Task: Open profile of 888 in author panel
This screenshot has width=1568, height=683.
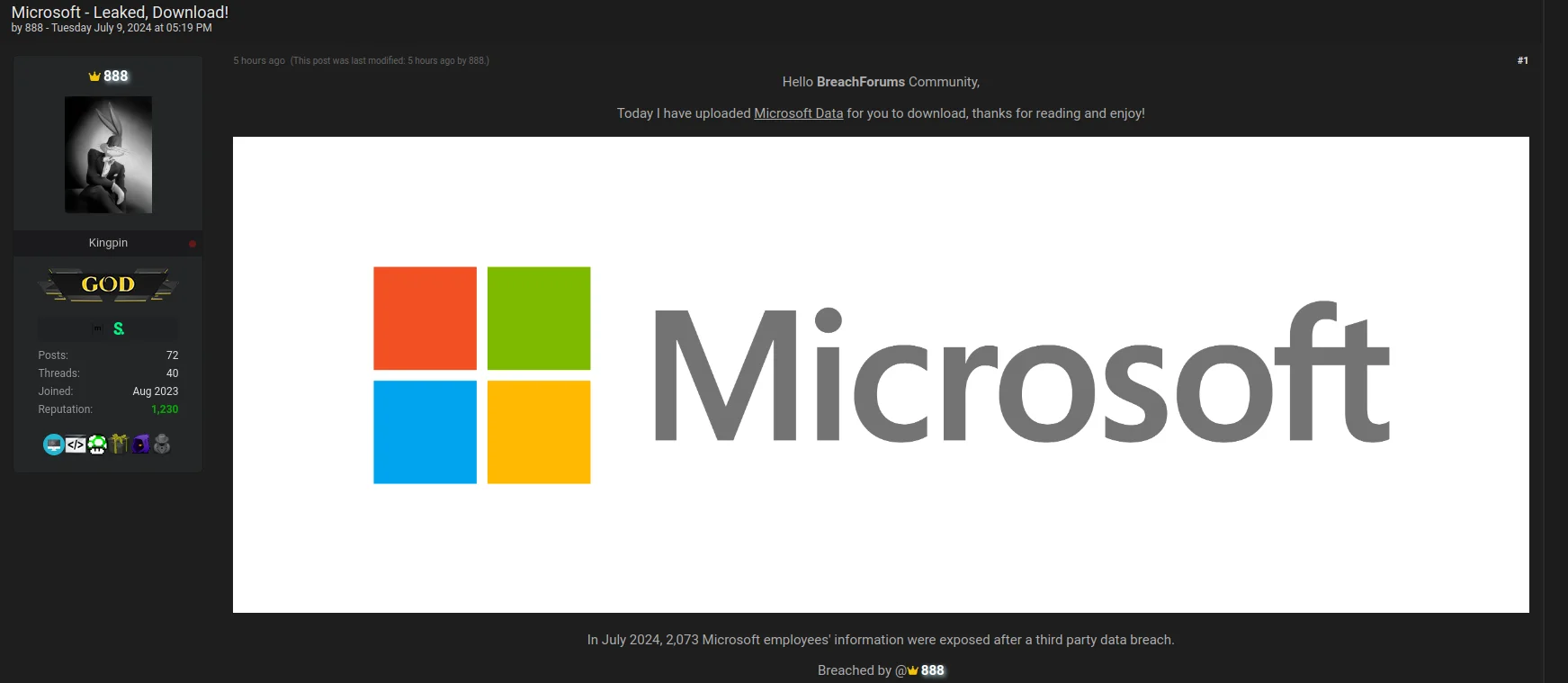Action: click(115, 76)
